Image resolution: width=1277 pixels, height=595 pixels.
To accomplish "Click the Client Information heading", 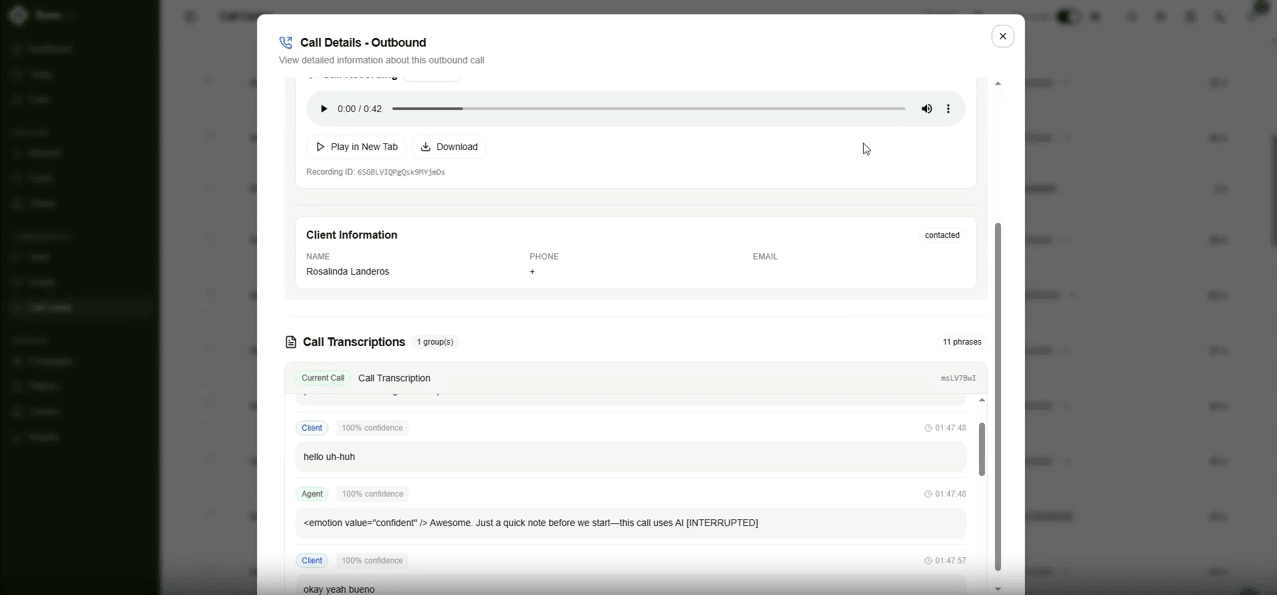I will pos(352,235).
